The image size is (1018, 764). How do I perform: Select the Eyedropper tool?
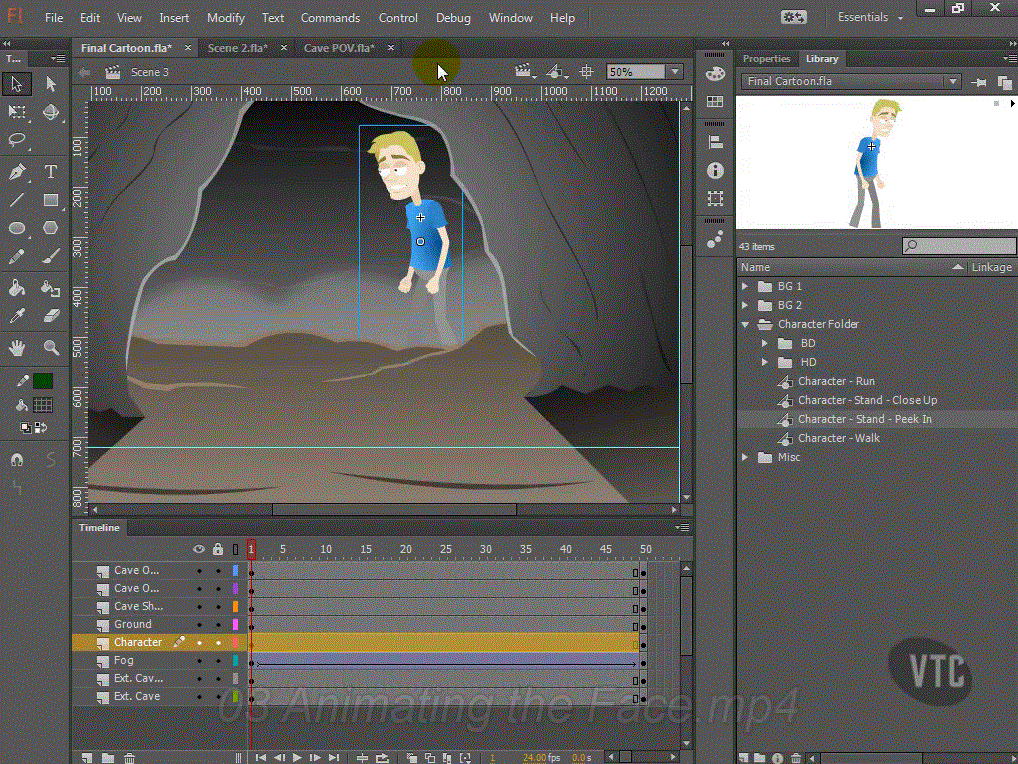pos(17,316)
